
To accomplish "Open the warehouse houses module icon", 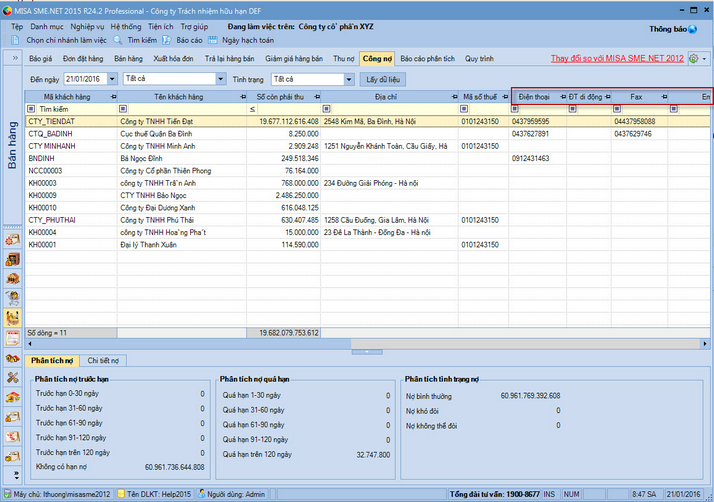I will (13, 358).
